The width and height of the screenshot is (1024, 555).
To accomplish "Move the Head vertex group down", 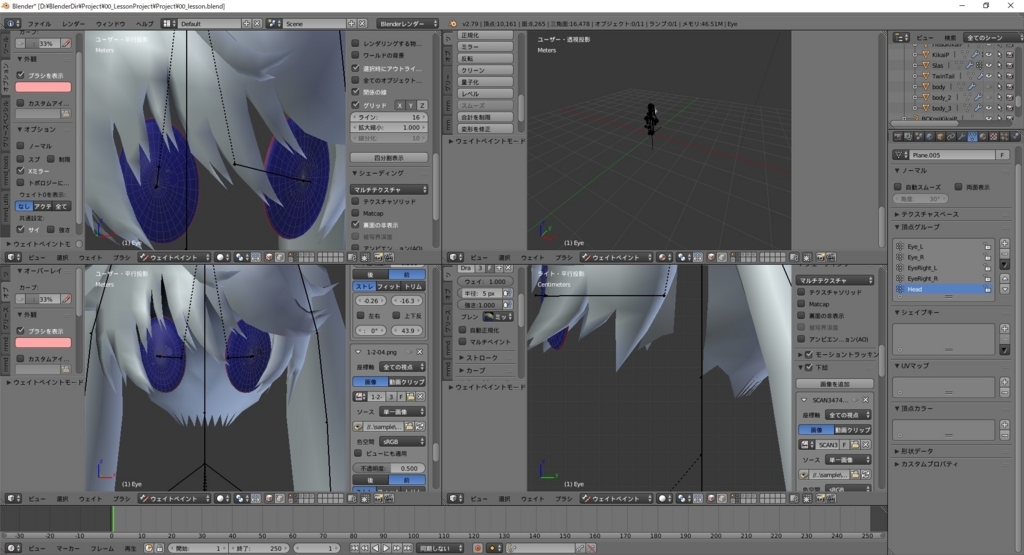I will pyautogui.click(x=1004, y=289).
